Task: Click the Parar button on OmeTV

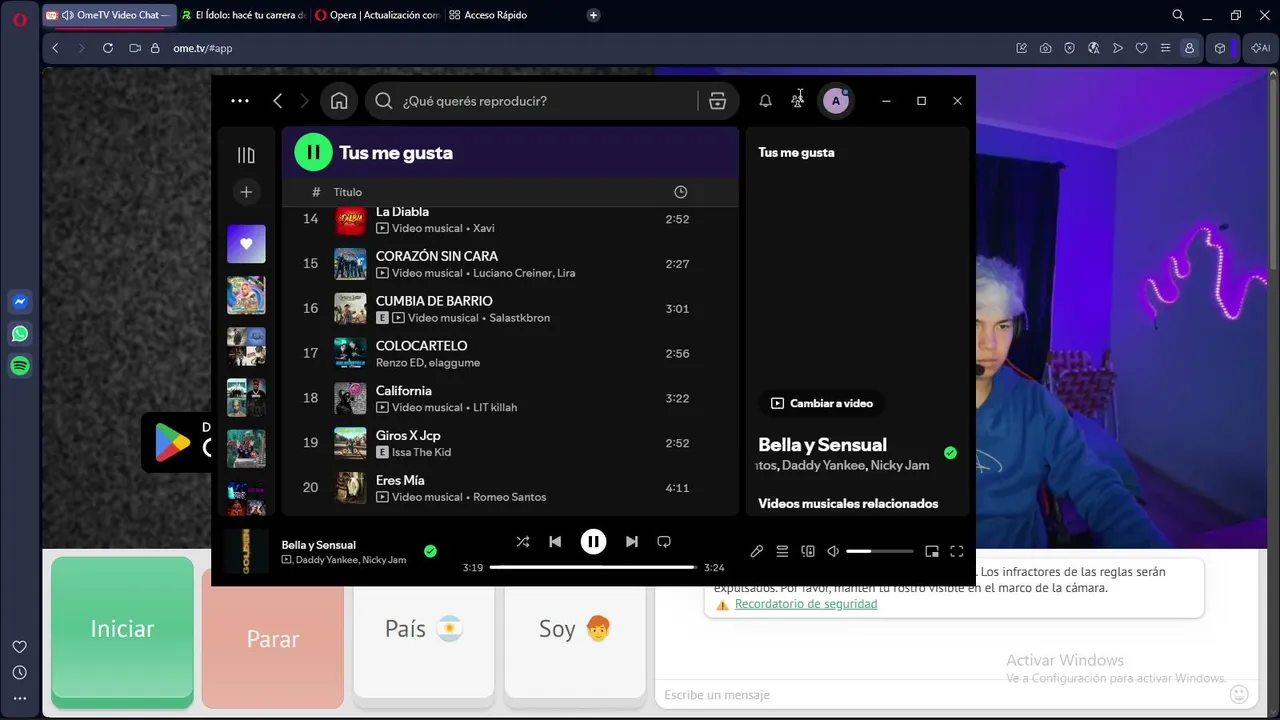Action: (273, 638)
